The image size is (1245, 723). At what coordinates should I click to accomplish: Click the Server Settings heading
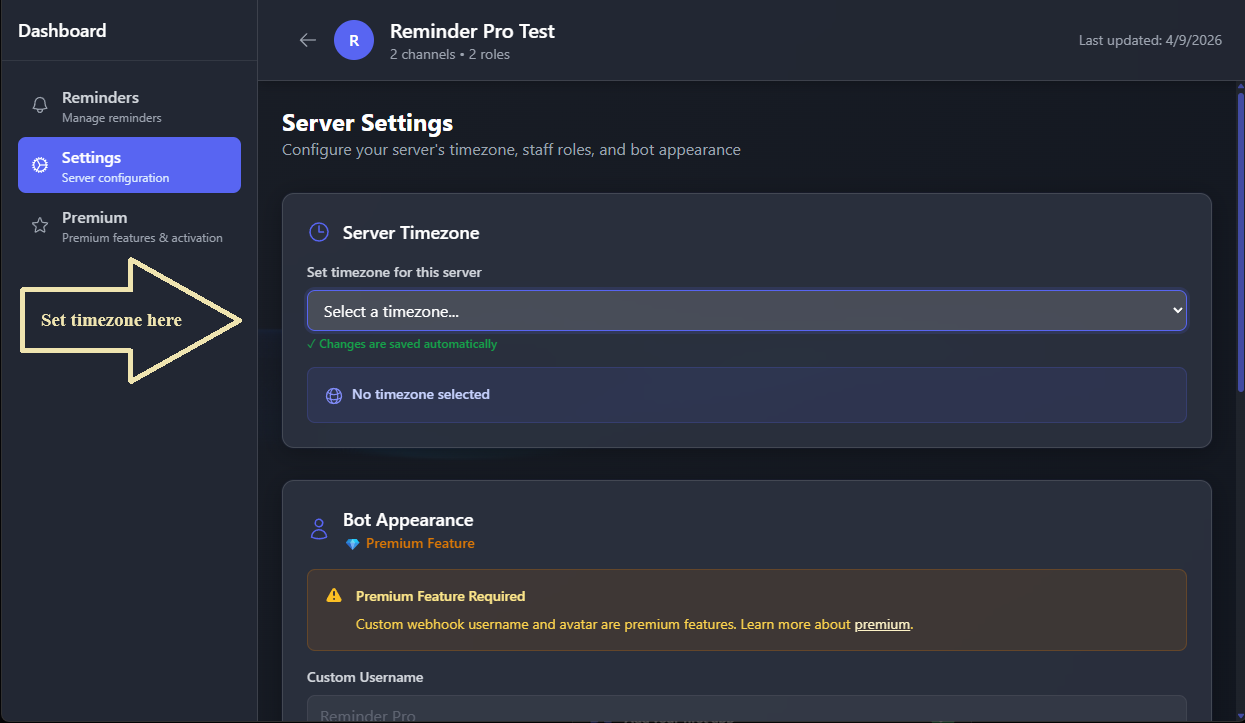tap(367, 123)
